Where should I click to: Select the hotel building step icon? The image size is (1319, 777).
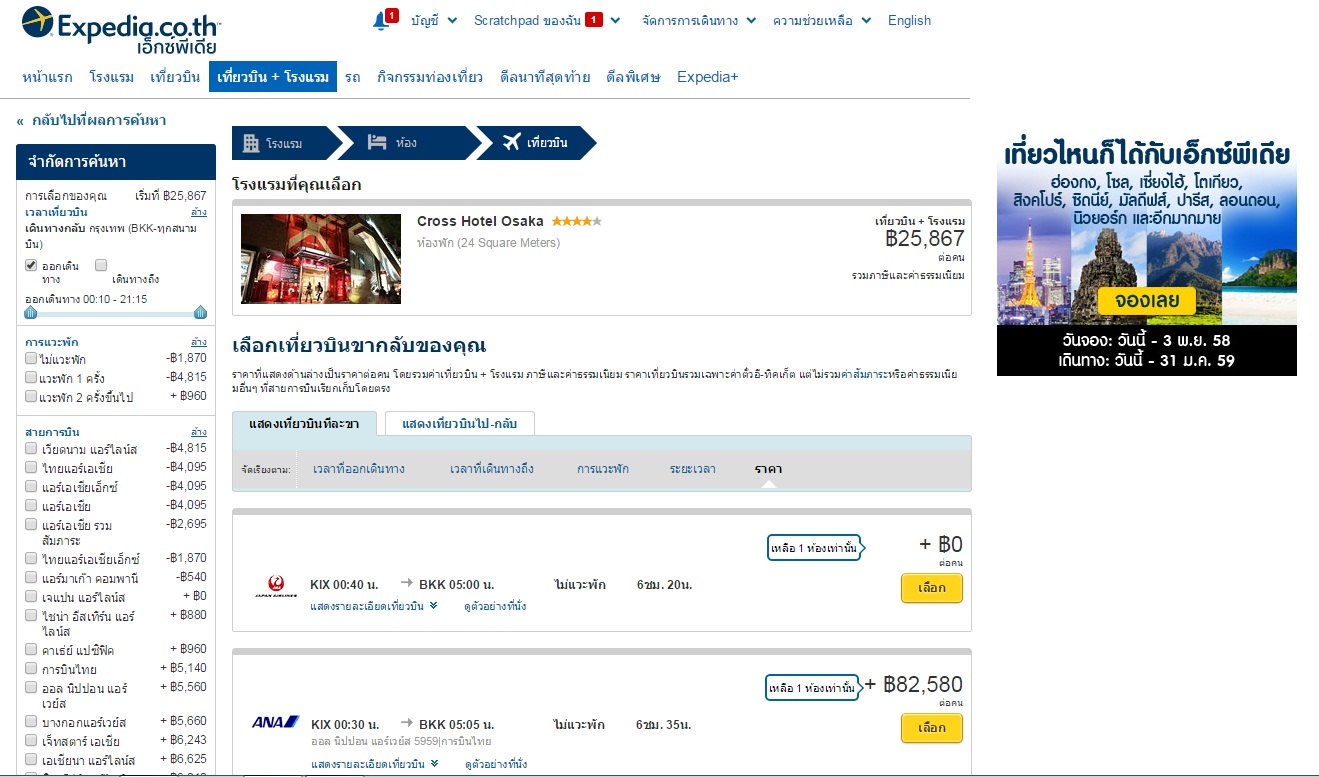click(x=251, y=143)
